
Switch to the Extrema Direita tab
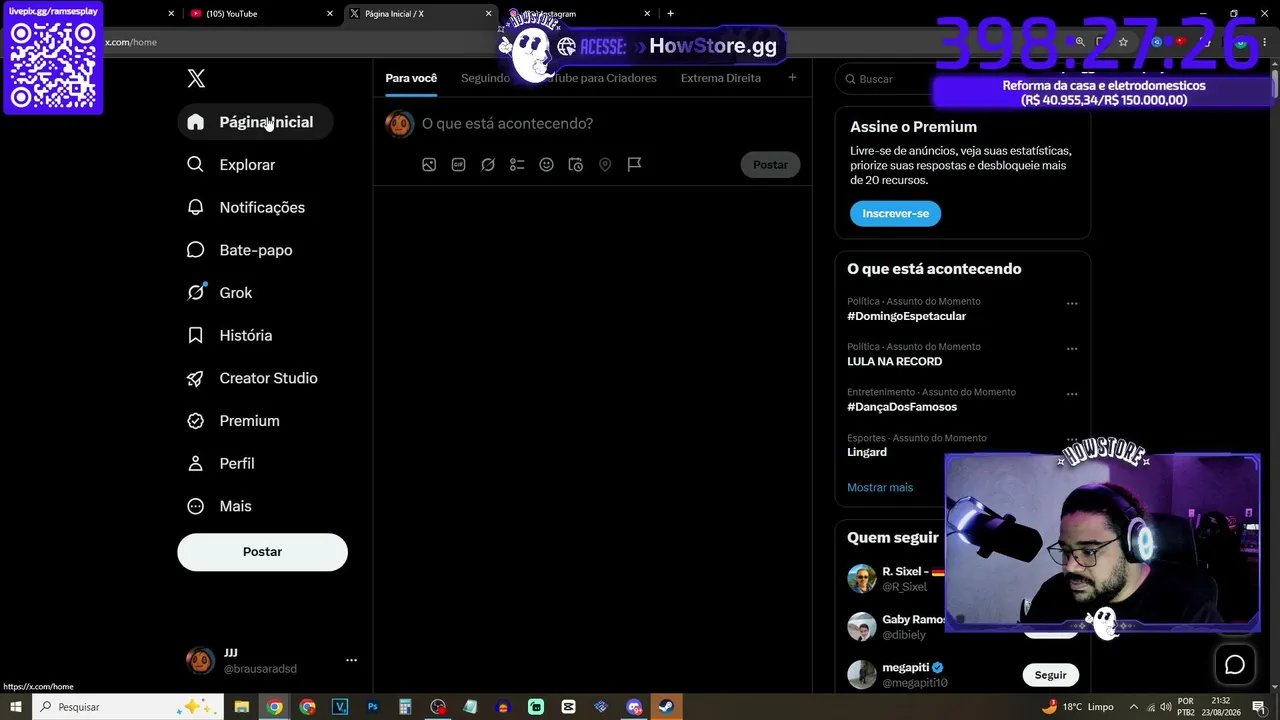click(x=721, y=78)
